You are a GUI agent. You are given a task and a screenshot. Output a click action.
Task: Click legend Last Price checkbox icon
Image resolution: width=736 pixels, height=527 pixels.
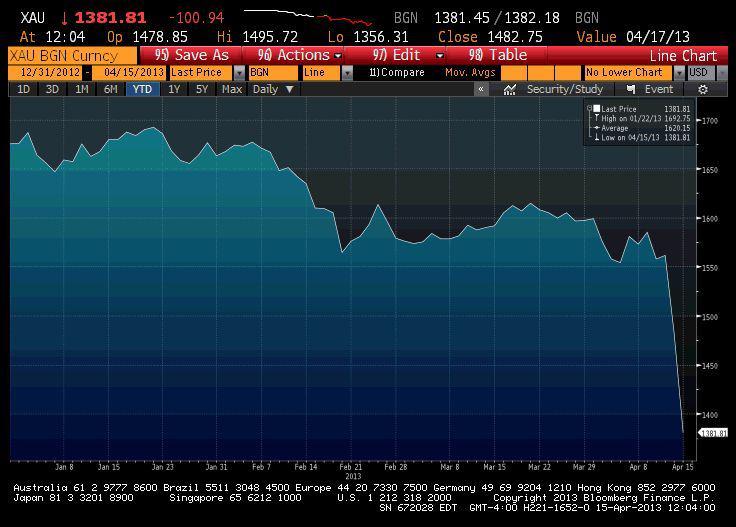[597, 108]
